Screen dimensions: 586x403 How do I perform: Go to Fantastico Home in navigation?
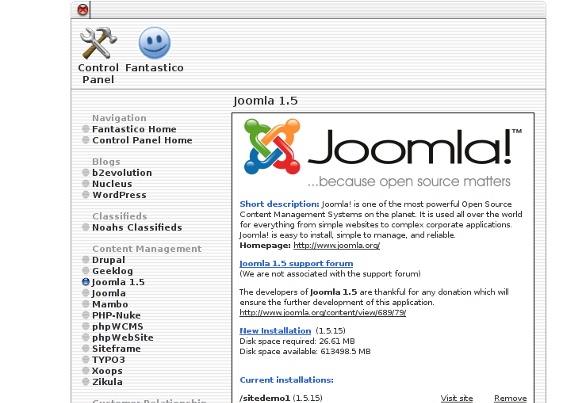click(x=134, y=129)
